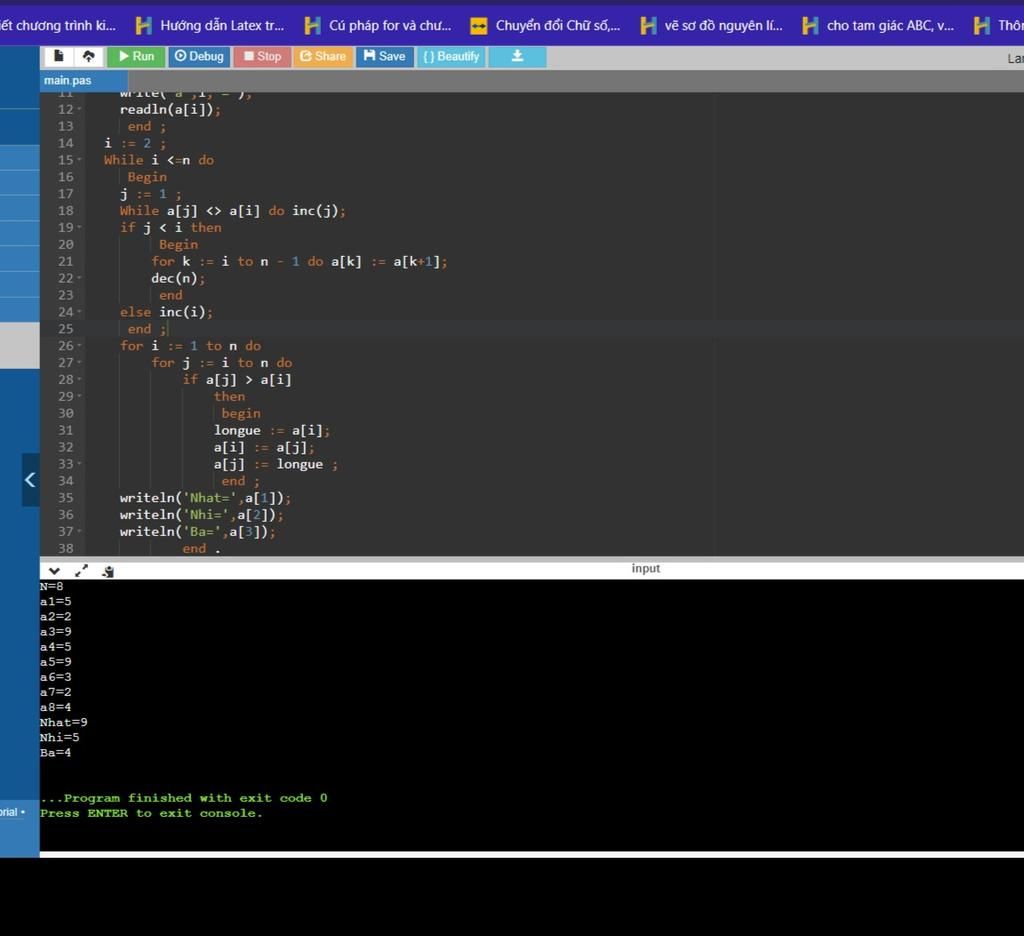Switch to browser tab 'Hướng dẫn Latex tr...'
The image size is (1024, 936).
(x=210, y=25)
